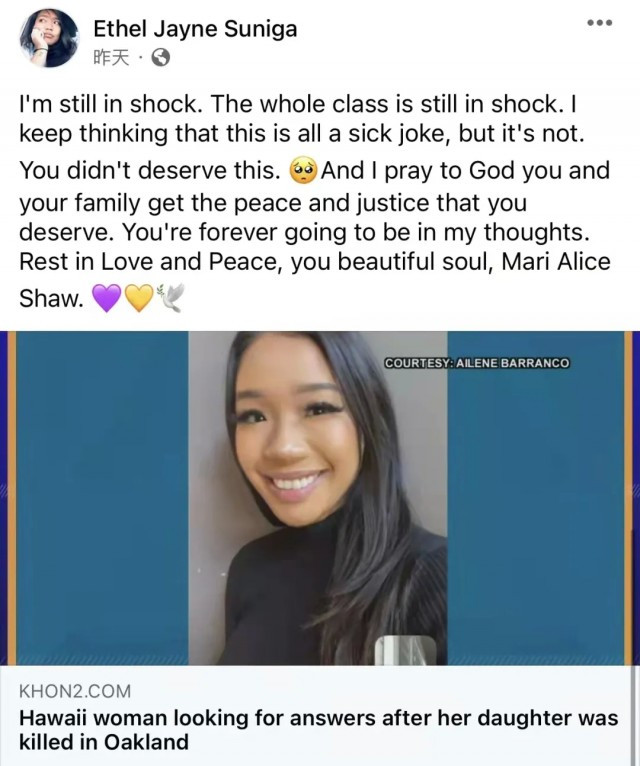Image resolution: width=640 pixels, height=766 pixels.
Task: Open the smiling woman portrait in preview
Action: pyautogui.click(x=318, y=498)
